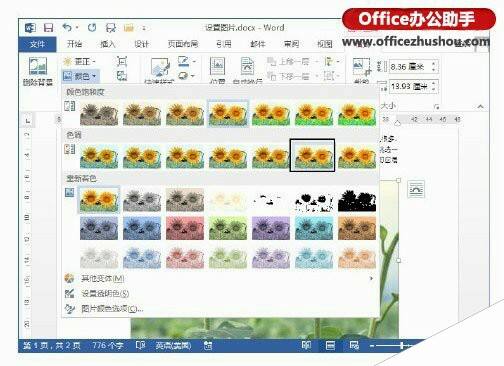Switch to the Insert tab

(x=108, y=44)
